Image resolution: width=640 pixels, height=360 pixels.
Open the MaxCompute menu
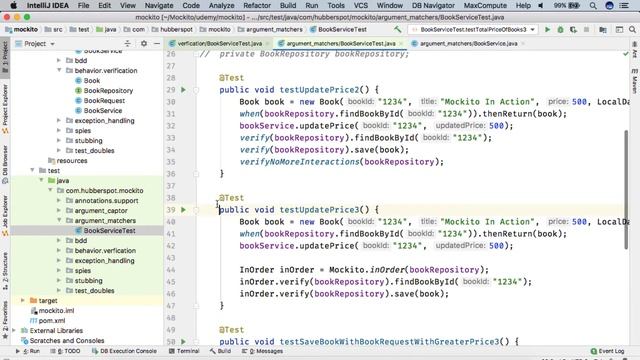click(x=485, y=6)
